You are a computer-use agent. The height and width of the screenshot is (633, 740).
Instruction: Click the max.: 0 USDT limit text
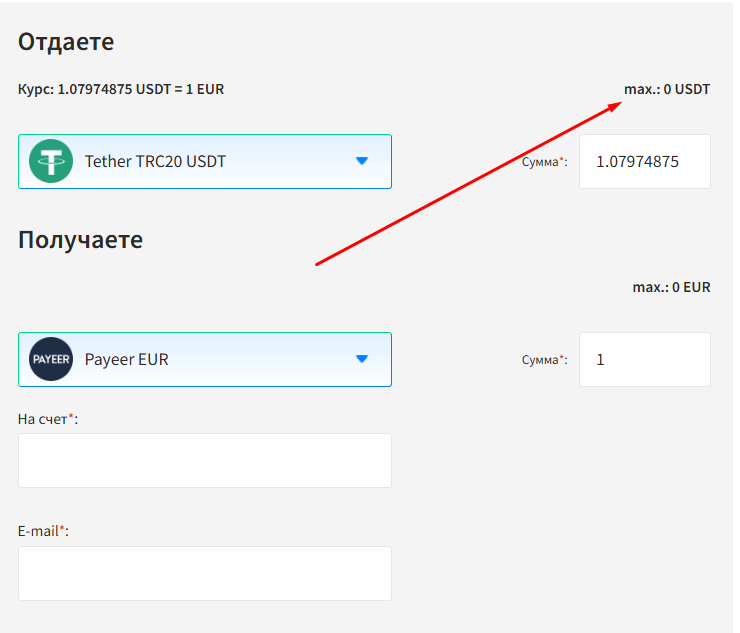pos(667,89)
